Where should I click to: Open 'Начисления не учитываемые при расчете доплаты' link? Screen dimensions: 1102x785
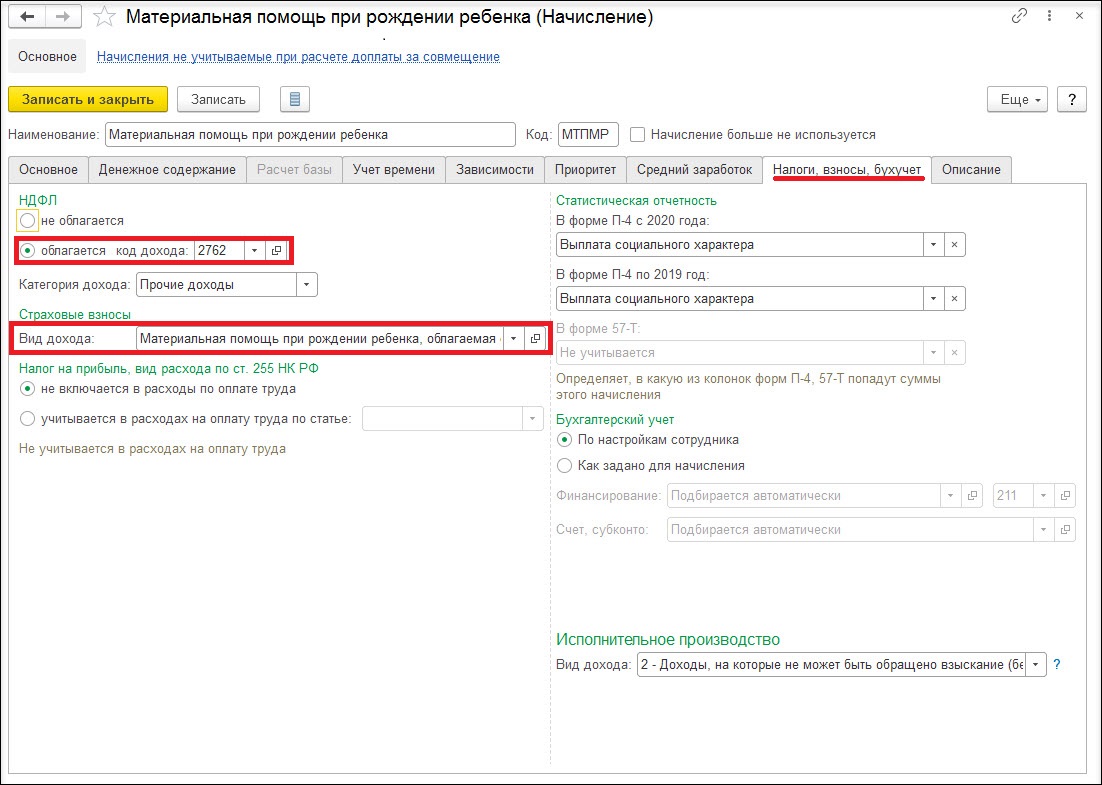coord(299,57)
